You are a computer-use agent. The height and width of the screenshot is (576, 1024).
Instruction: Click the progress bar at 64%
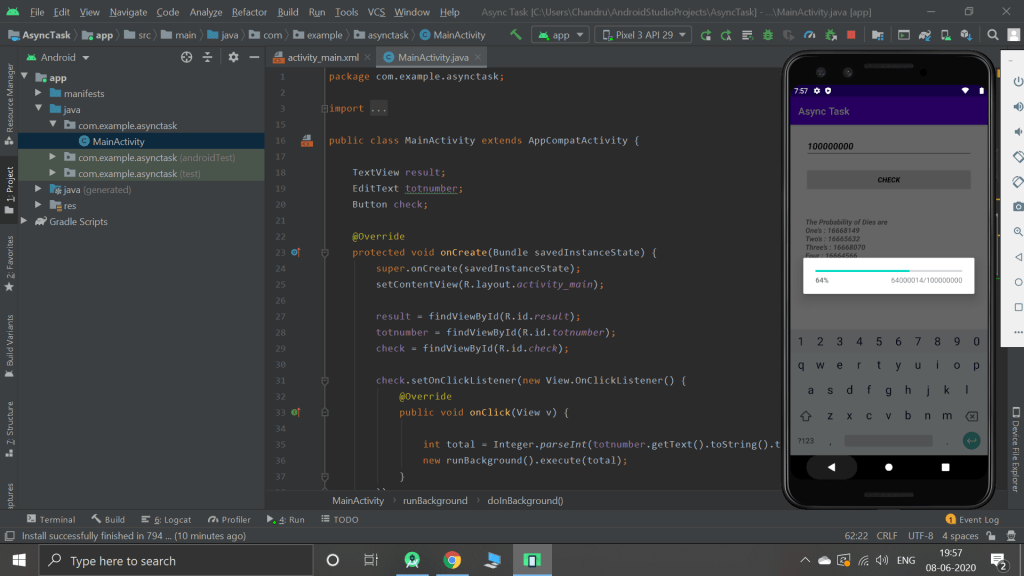pyautogui.click(x=888, y=270)
